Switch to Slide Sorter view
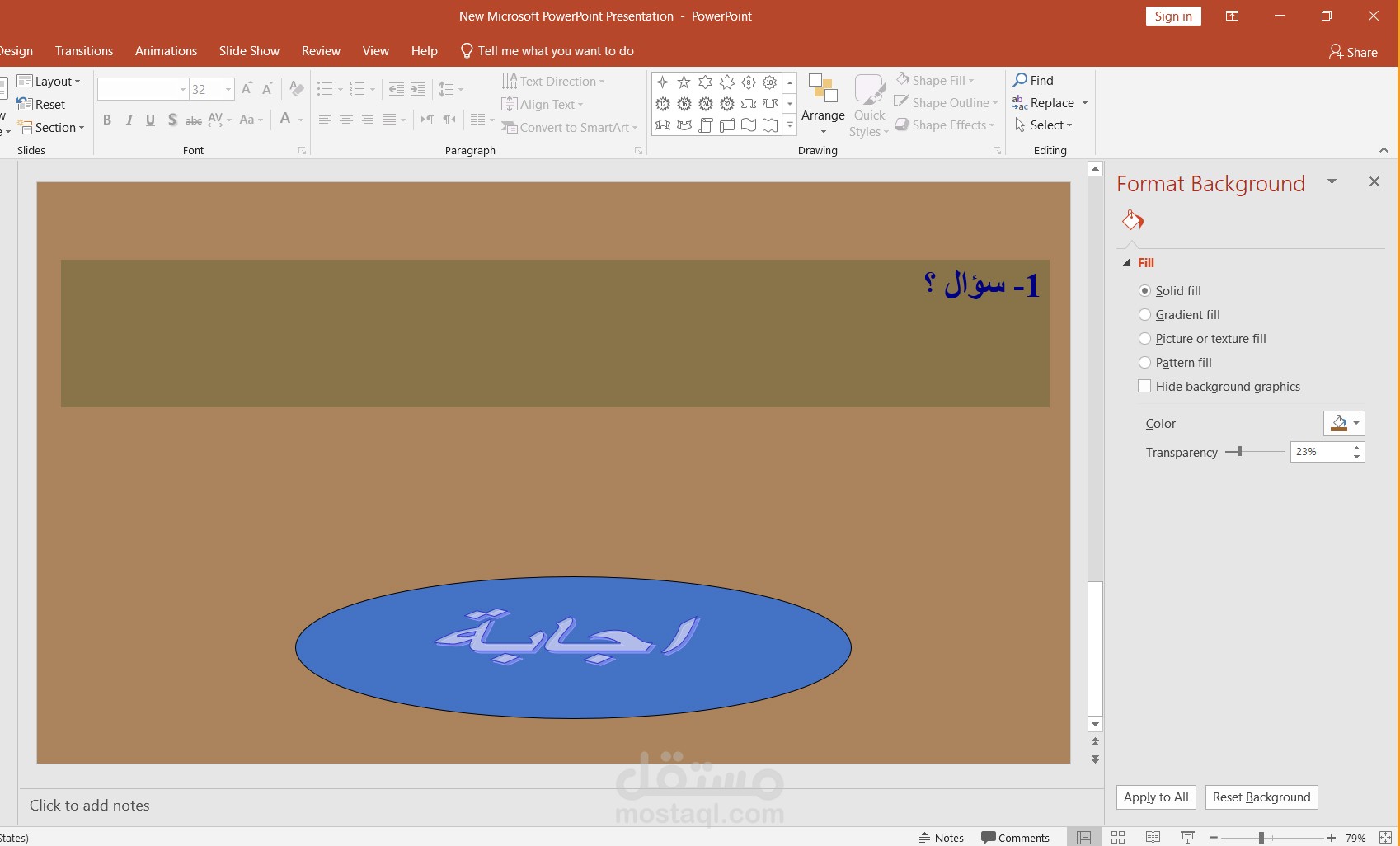This screenshot has height=846, width=1400. [1118, 837]
